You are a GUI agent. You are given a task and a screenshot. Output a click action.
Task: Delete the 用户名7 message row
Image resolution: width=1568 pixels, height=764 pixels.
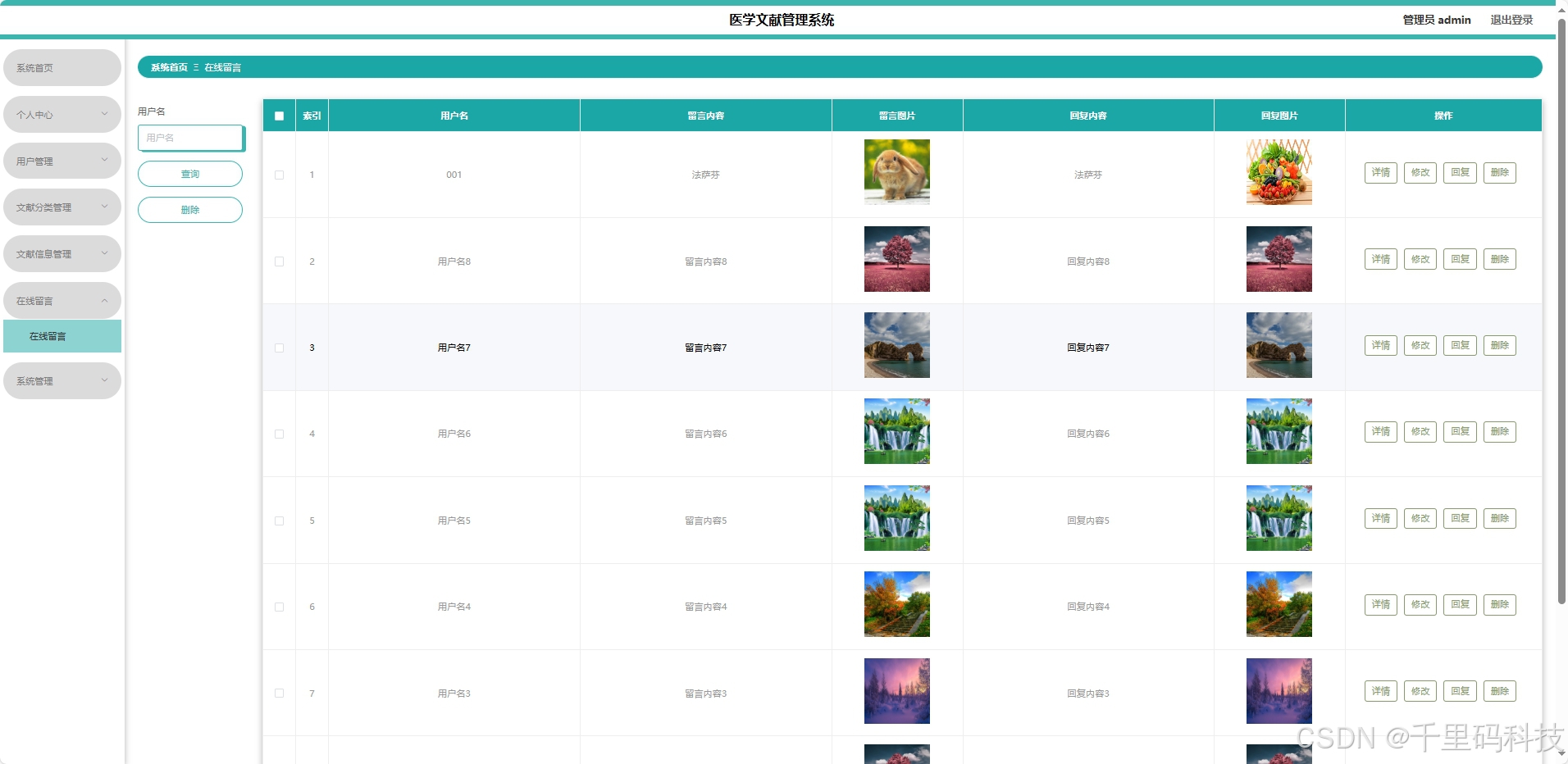[x=1500, y=345]
